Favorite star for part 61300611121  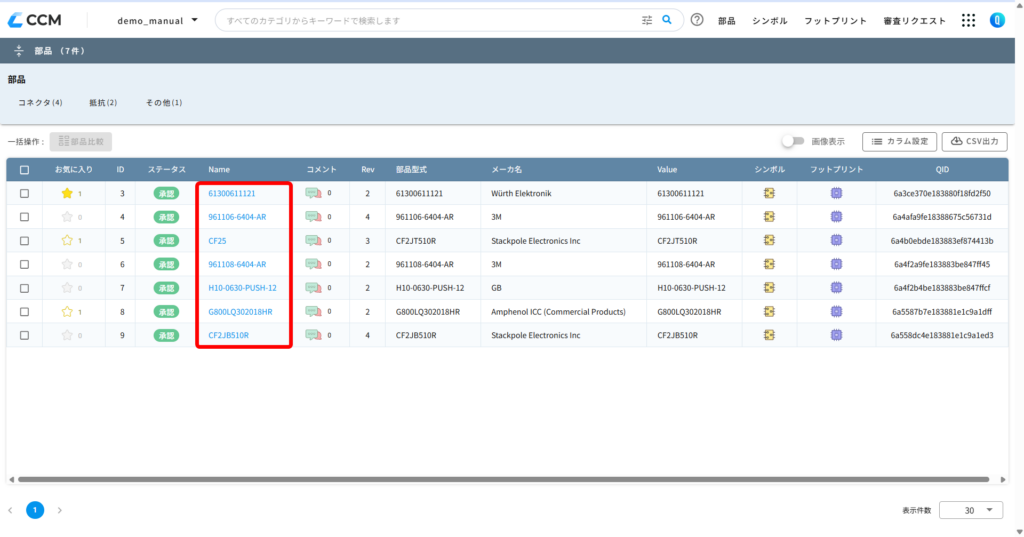67,193
